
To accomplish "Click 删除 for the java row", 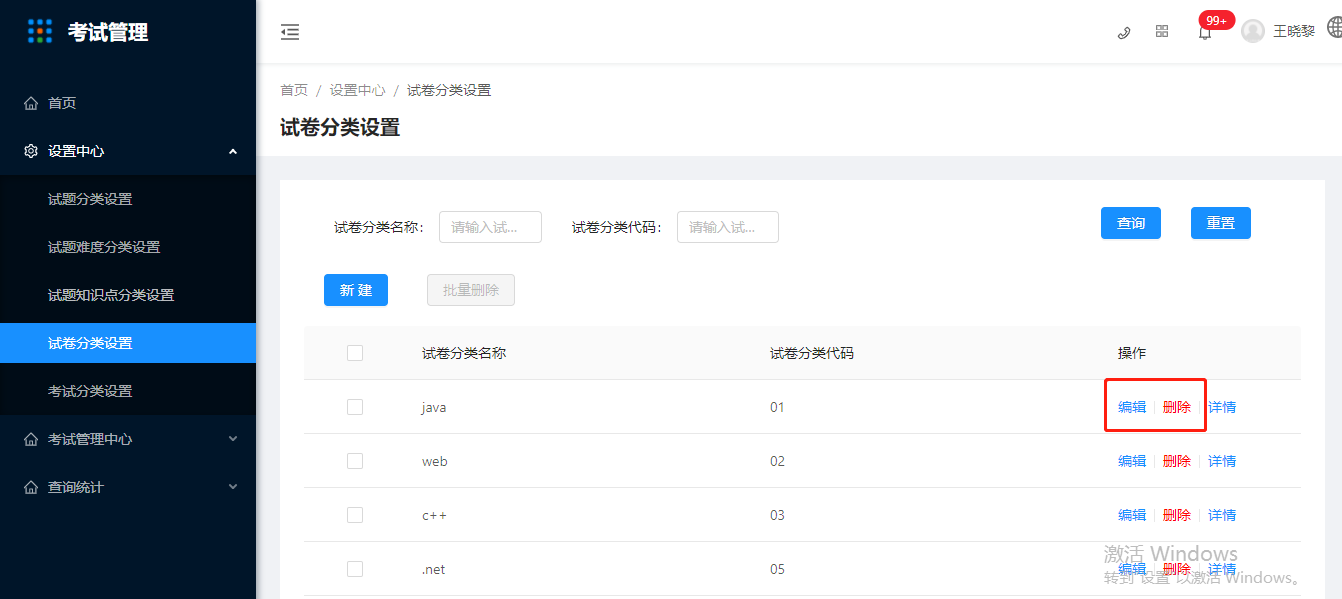I will pos(1177,407).
